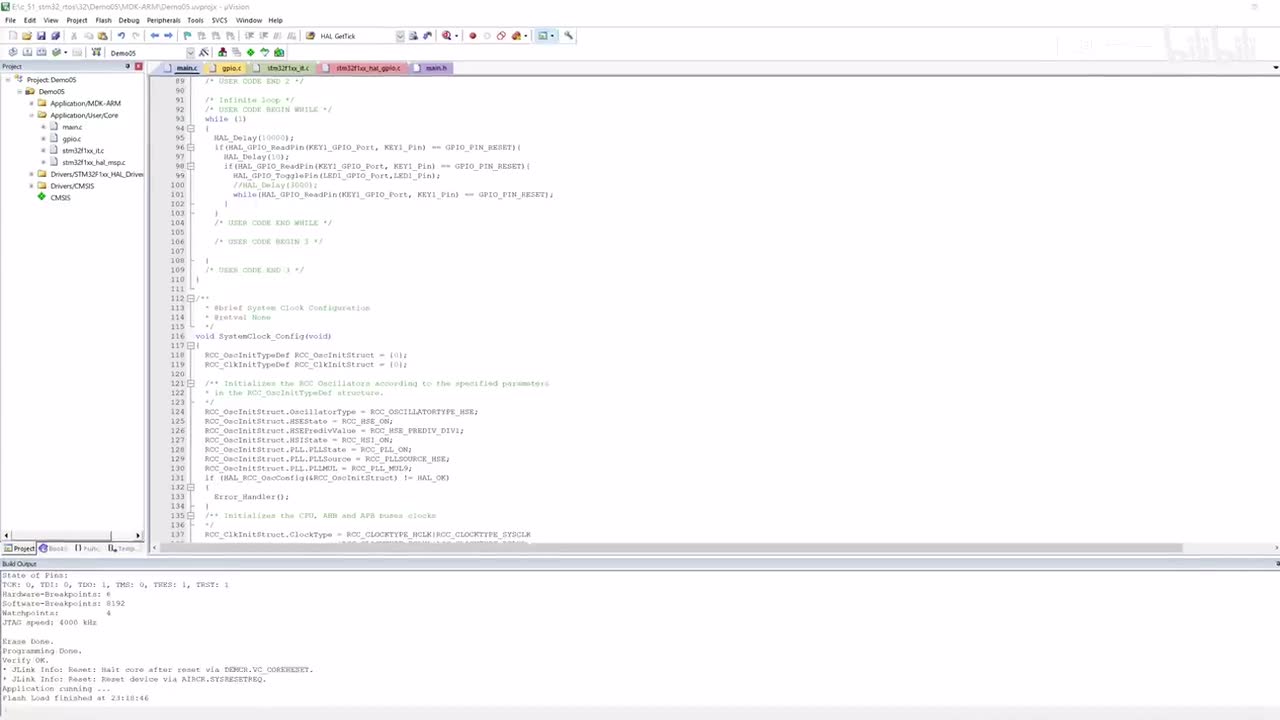Click the Select Software Packs icon
1280x720 pixels.
[264, 52]
